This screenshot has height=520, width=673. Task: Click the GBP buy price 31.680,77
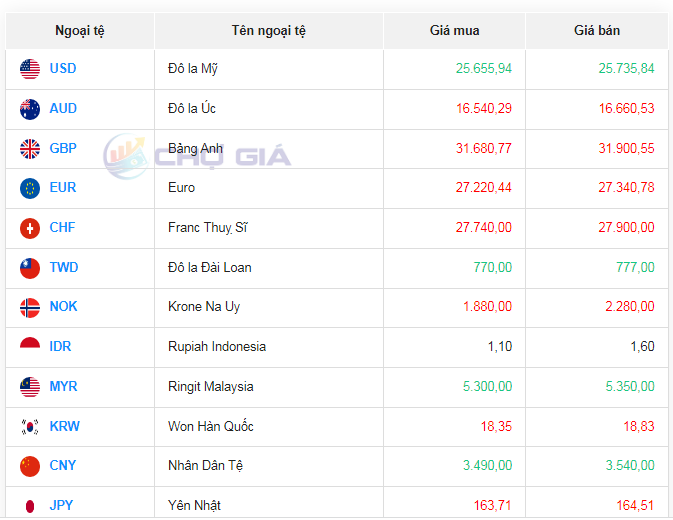pos(484,148)
